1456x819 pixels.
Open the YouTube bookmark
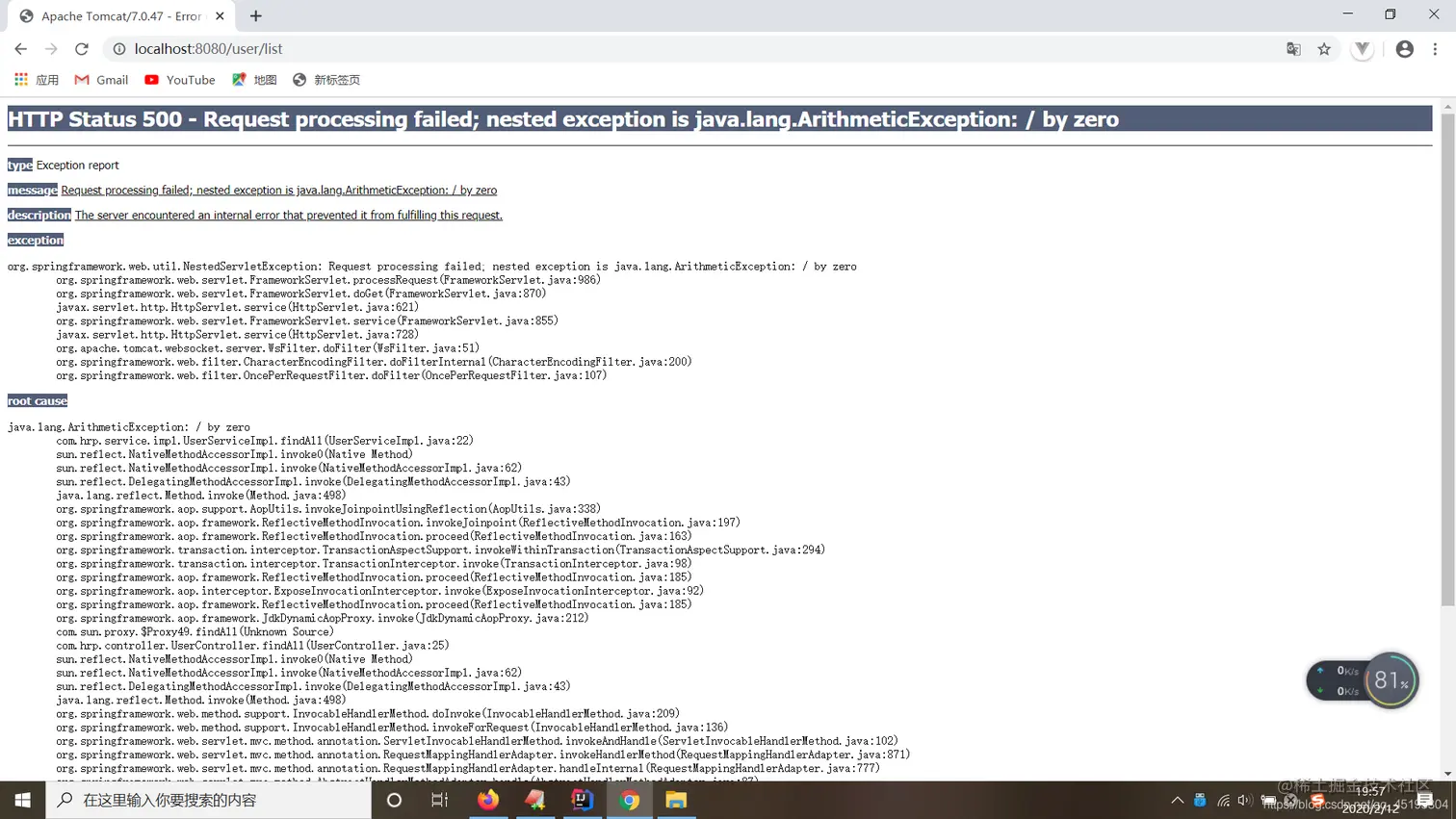[180, 80]
